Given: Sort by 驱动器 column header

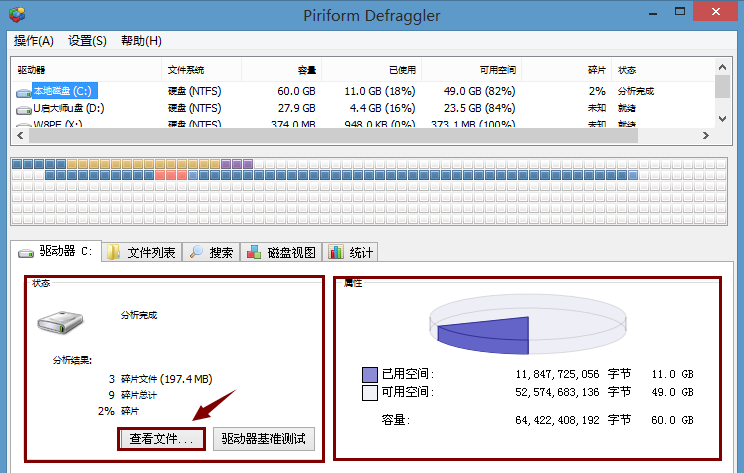Looking at the screenshot, I should tap(86, 70).
